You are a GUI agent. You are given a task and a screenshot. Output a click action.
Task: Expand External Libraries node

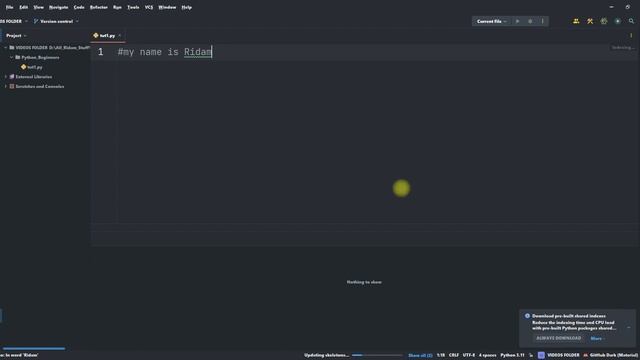click(6, 77)
